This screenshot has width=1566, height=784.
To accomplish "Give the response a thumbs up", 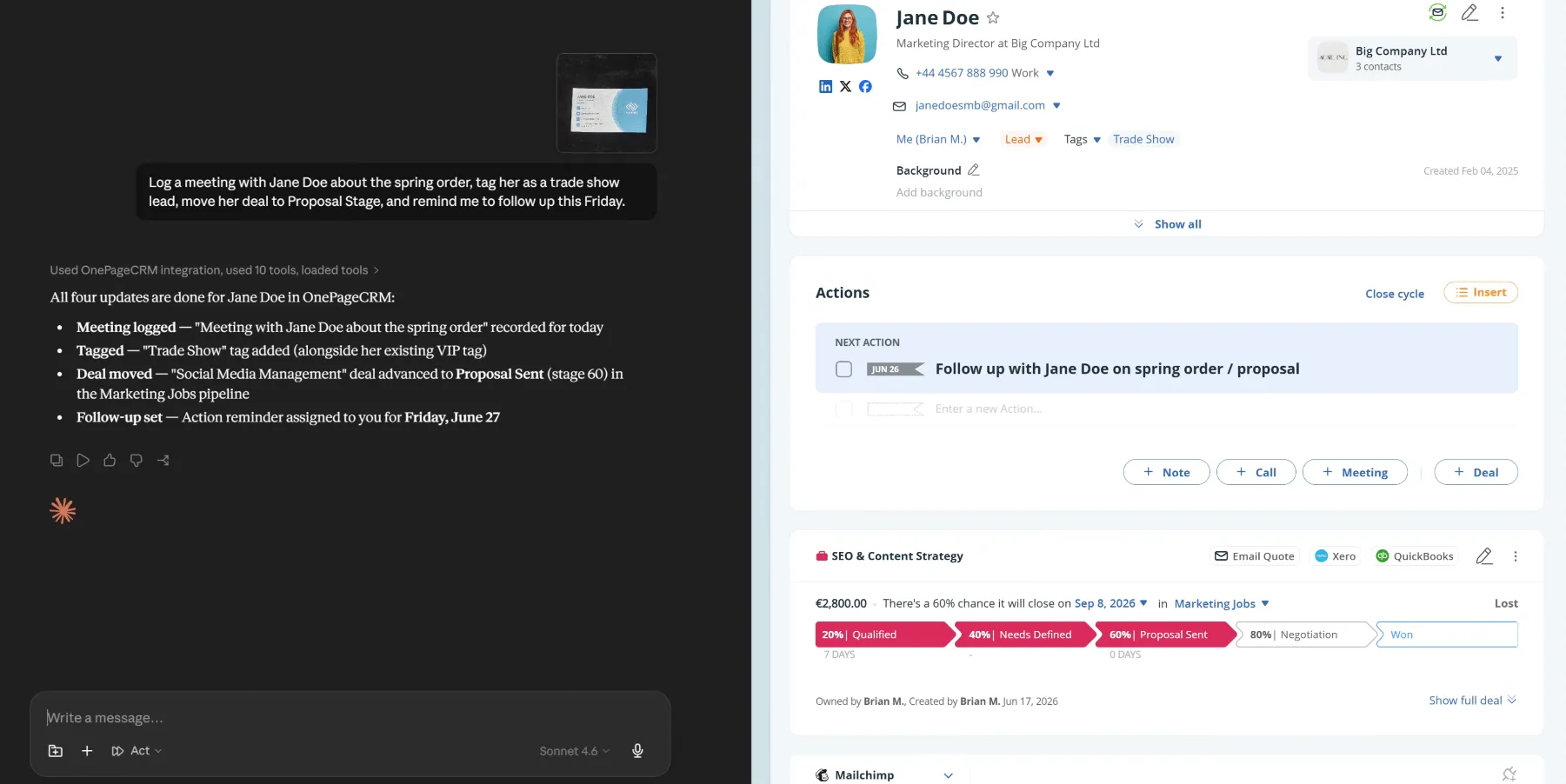I will pyautogui.click(x=110, y=461).
